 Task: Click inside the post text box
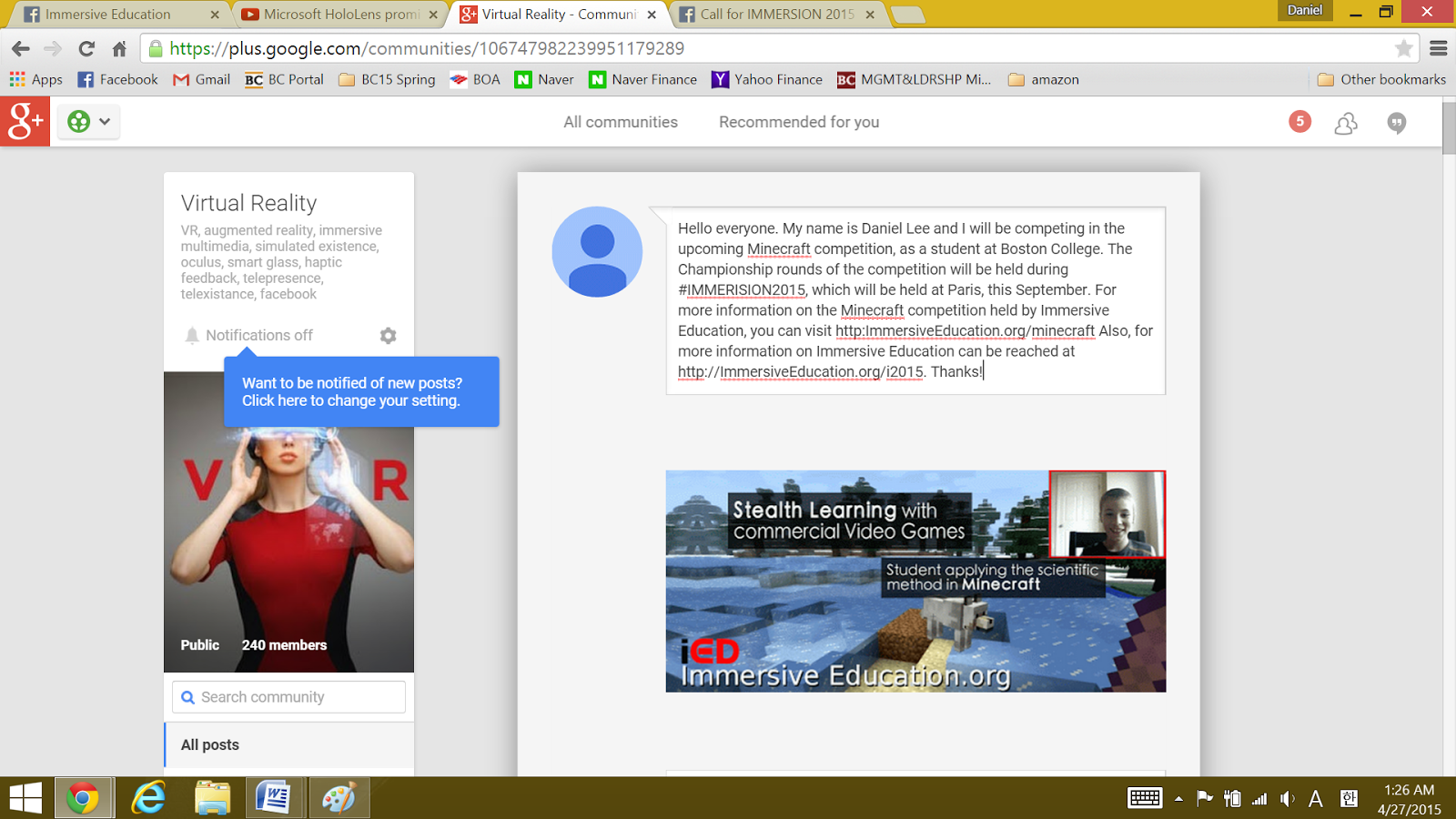click(x=915, y=300)
